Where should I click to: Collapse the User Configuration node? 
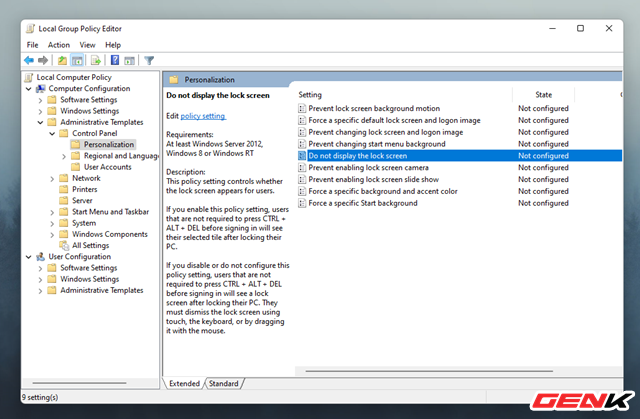[29, 257]
